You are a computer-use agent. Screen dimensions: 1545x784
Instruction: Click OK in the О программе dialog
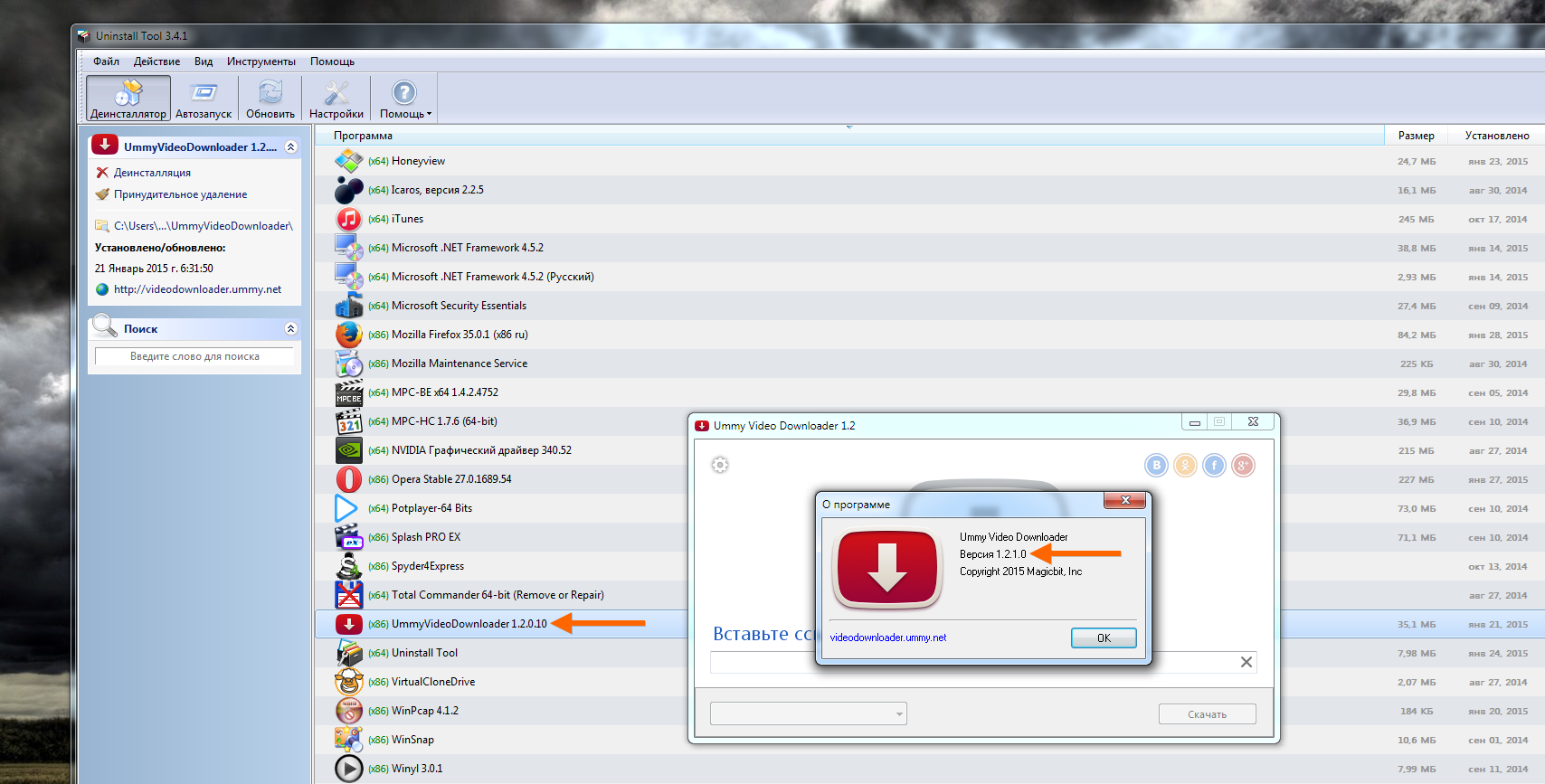(1104, 638)
